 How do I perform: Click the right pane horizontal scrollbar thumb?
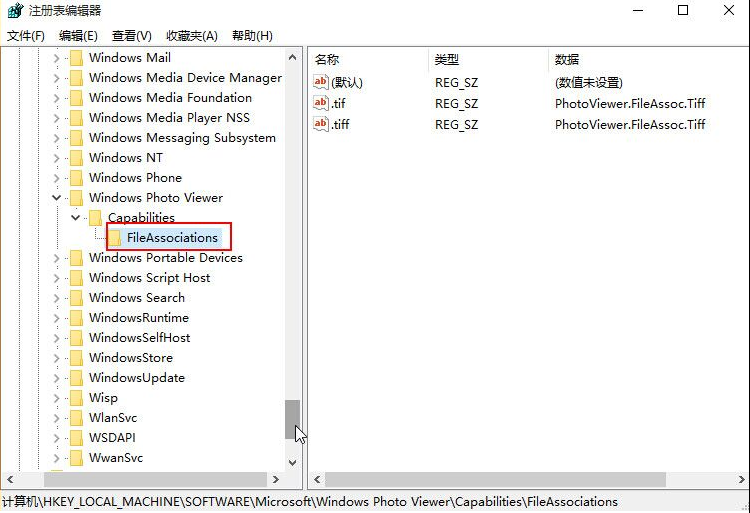click(x=495, y=480)
